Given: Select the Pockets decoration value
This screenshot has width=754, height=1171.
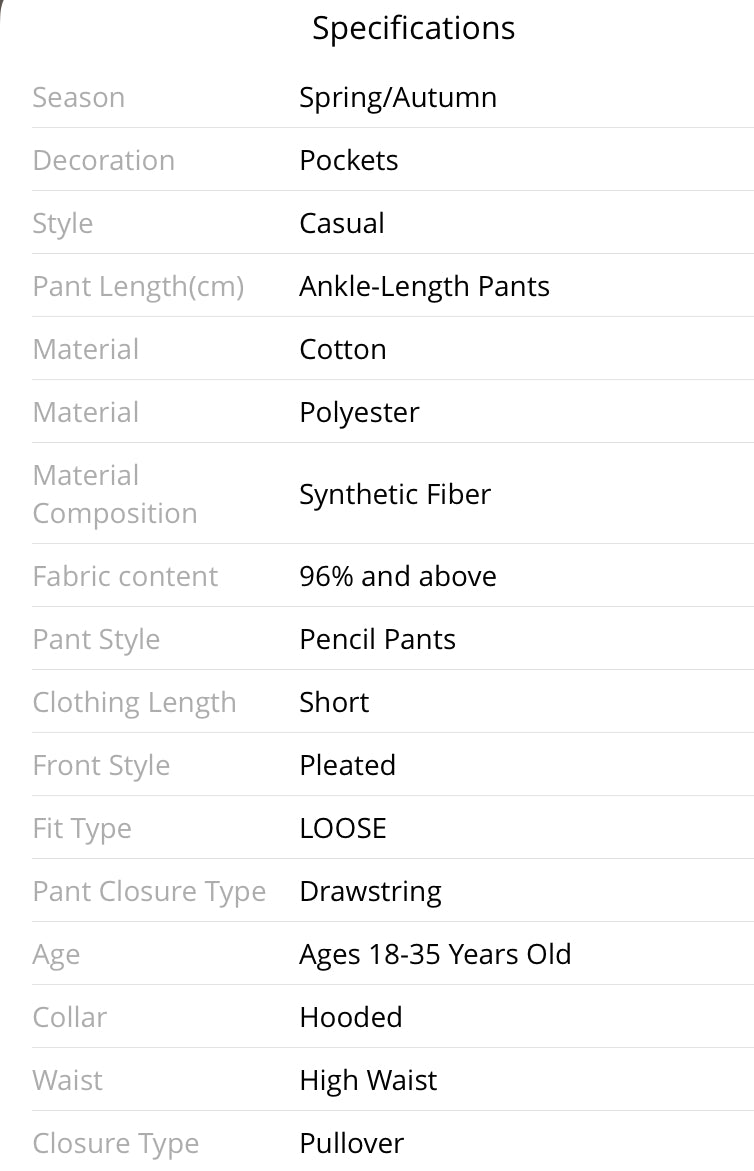Looking at the screenshot, I should tap(348, 161).
